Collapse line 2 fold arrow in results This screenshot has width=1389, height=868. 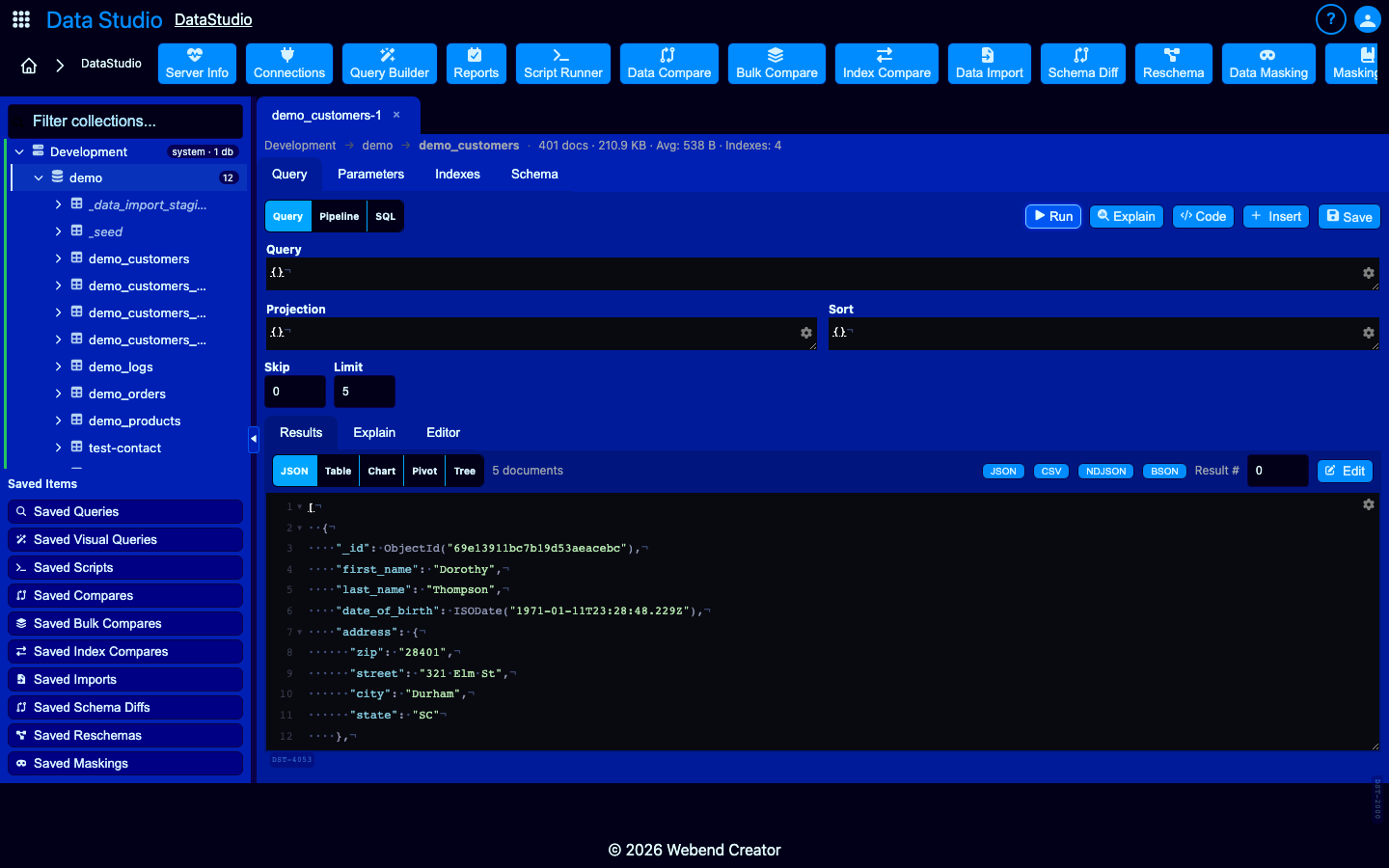pos(300,528)
